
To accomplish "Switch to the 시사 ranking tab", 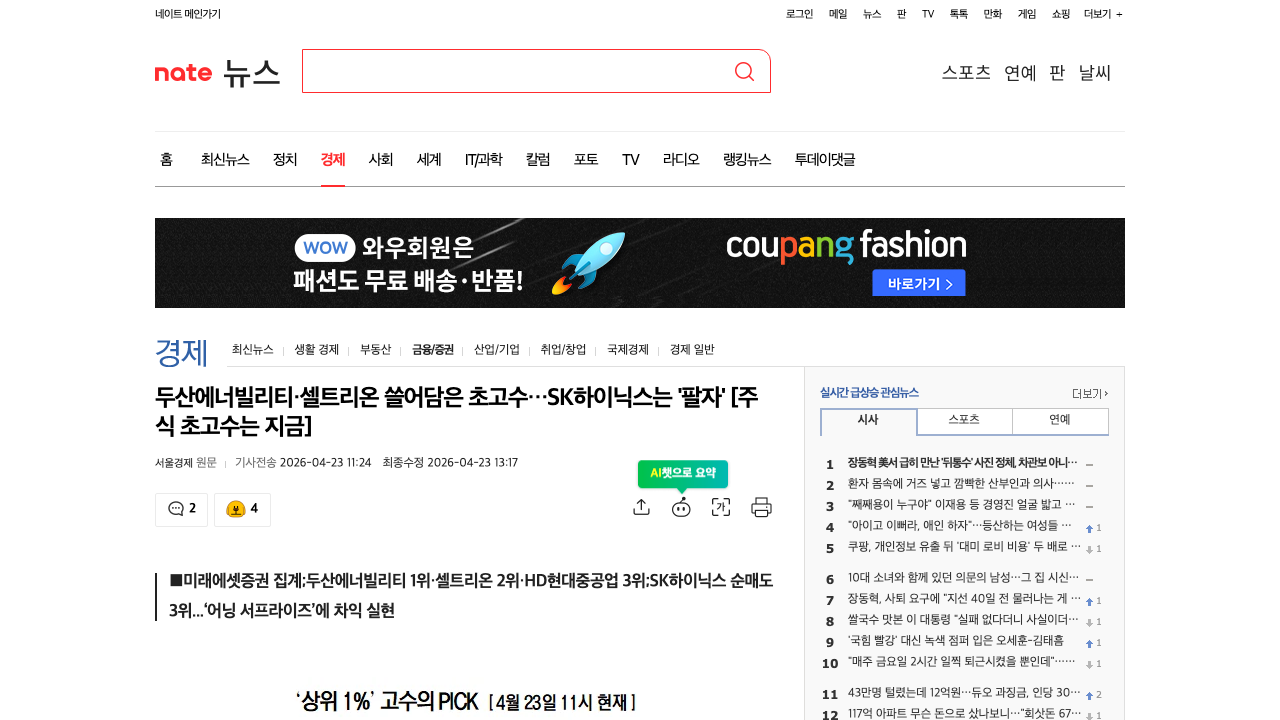I will coord(868,421).
